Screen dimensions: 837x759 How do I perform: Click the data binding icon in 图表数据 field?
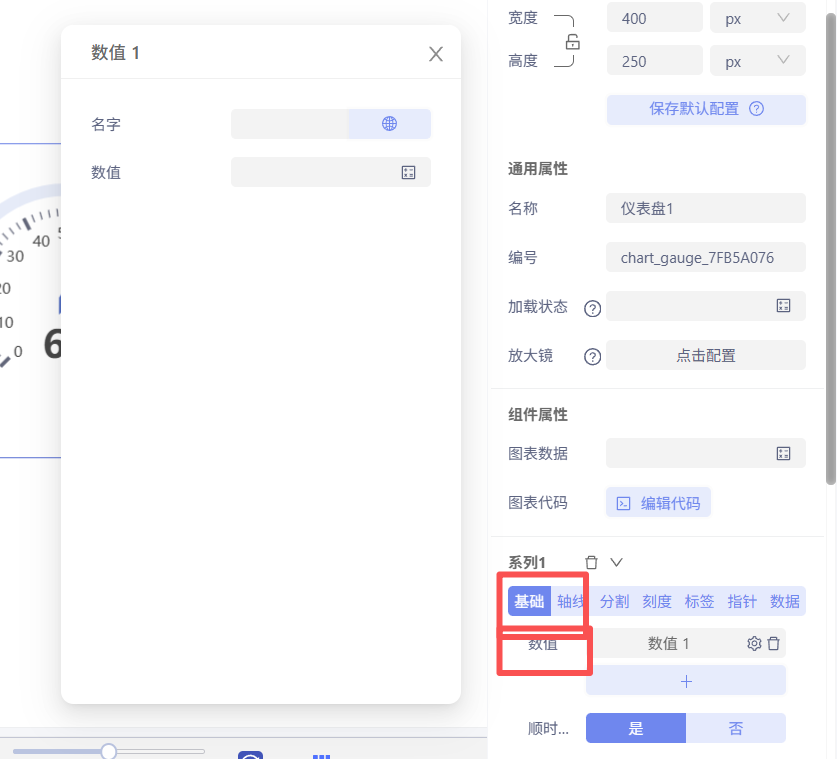coord(783,454)
